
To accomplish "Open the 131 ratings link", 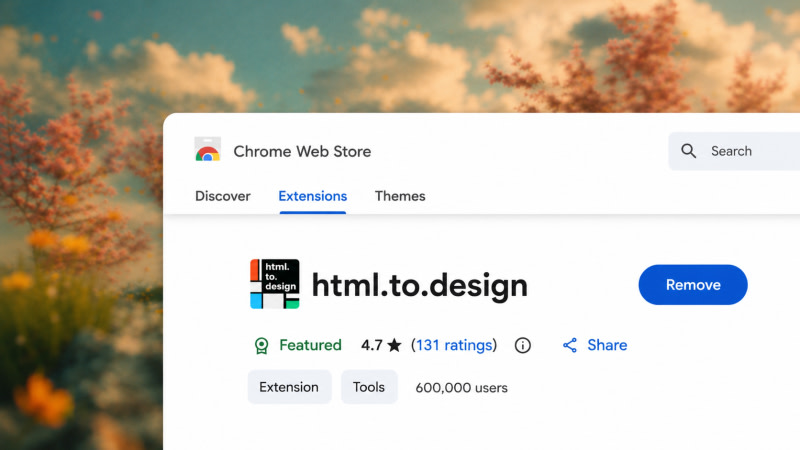I will click(454, 345).
